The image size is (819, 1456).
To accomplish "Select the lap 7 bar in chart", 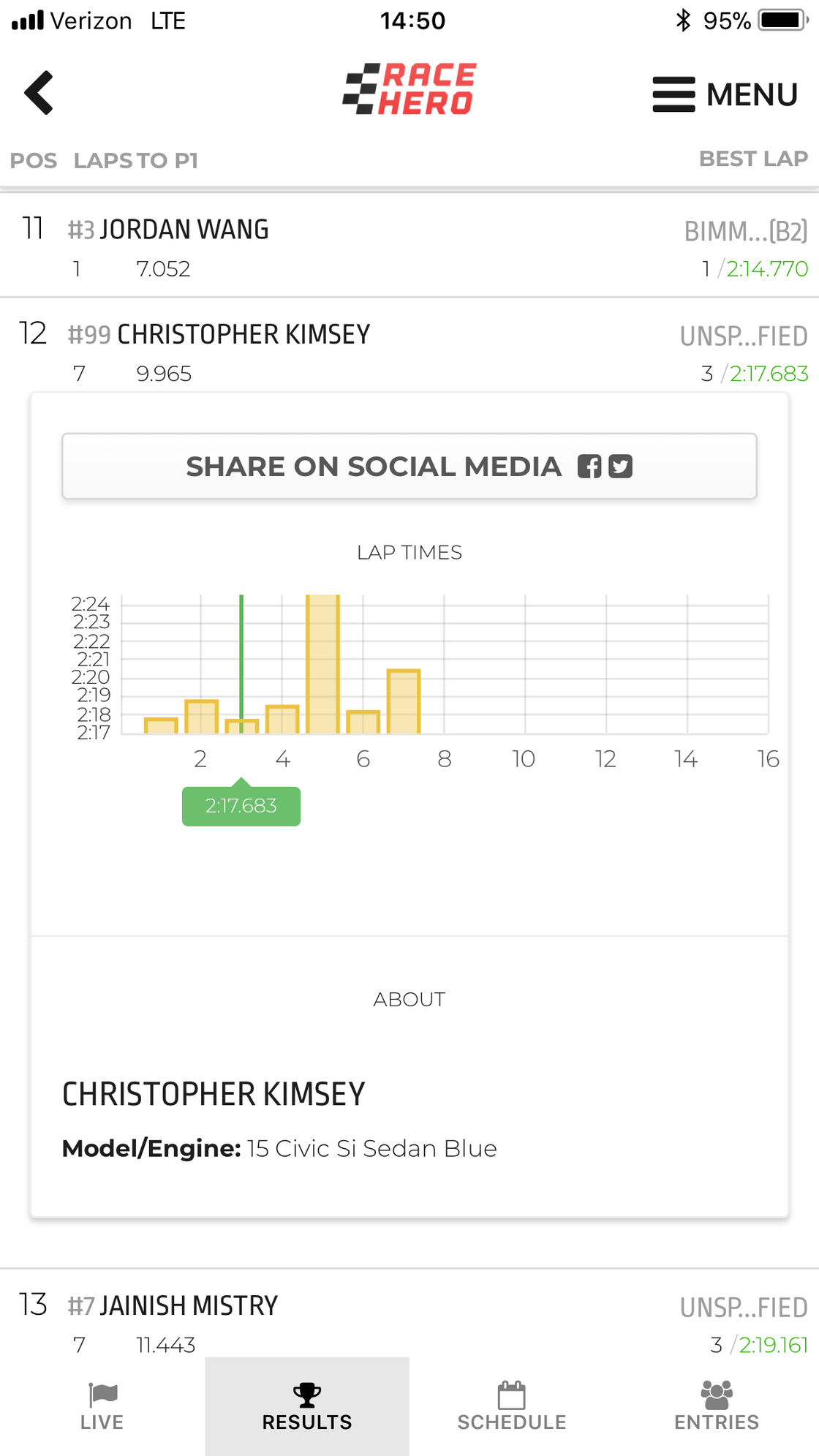I will 404,702.
